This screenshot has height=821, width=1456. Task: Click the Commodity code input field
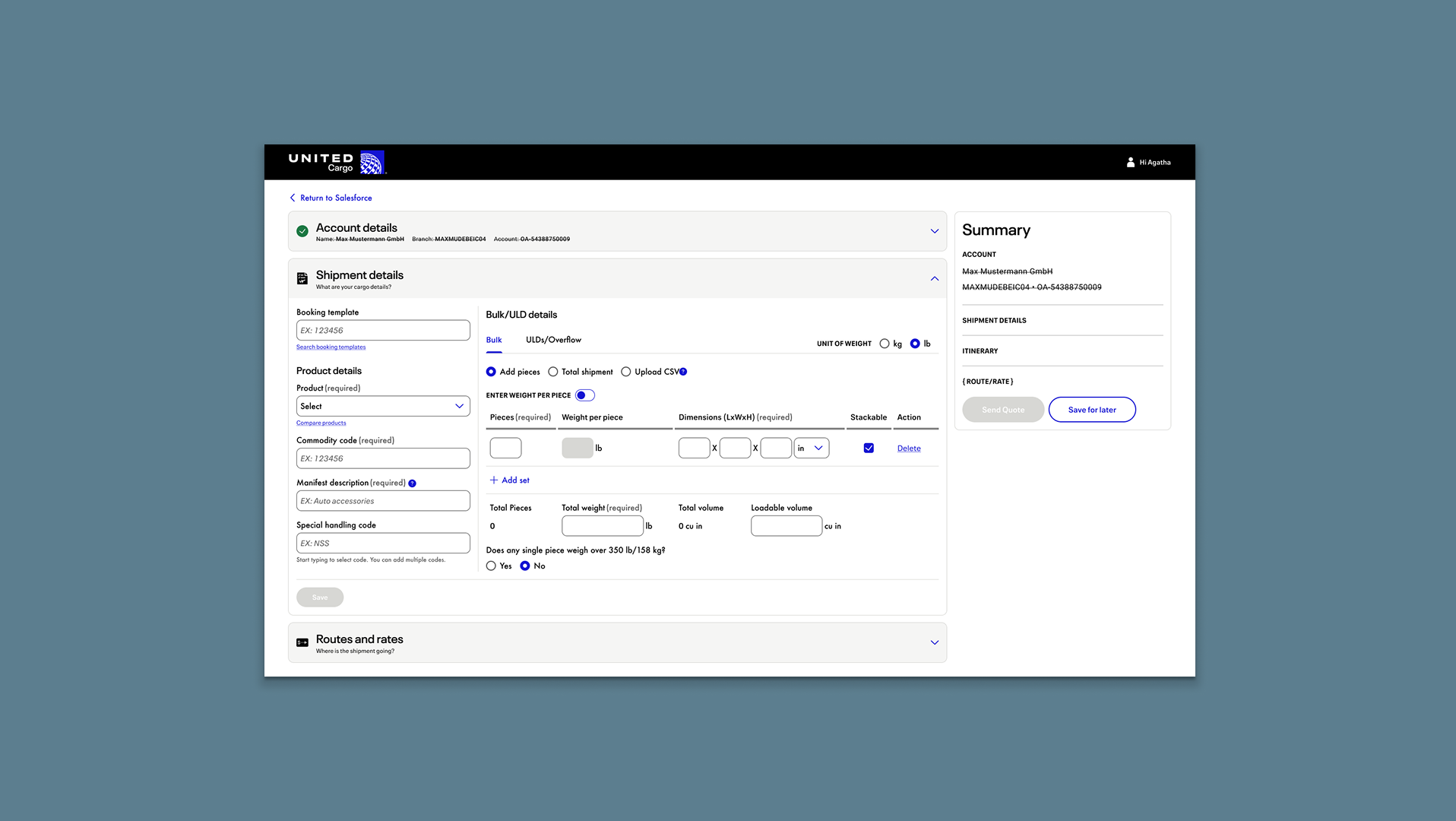[x=383, y=458]
